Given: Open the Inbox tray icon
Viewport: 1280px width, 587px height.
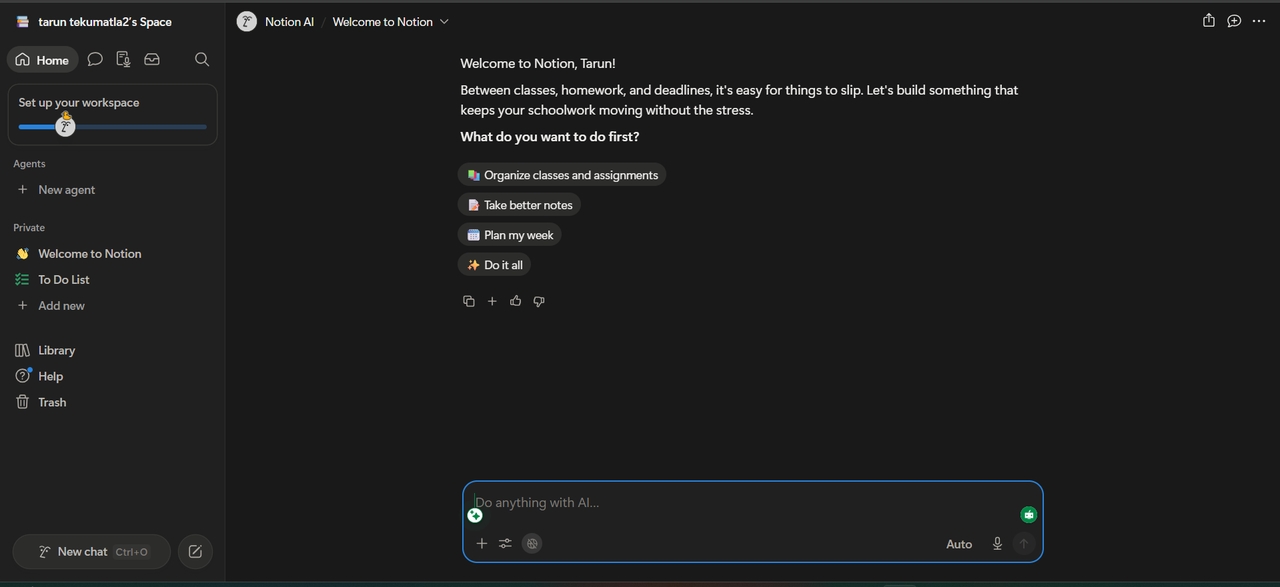Looking at the screenshot, I should [x=152, y=60].
